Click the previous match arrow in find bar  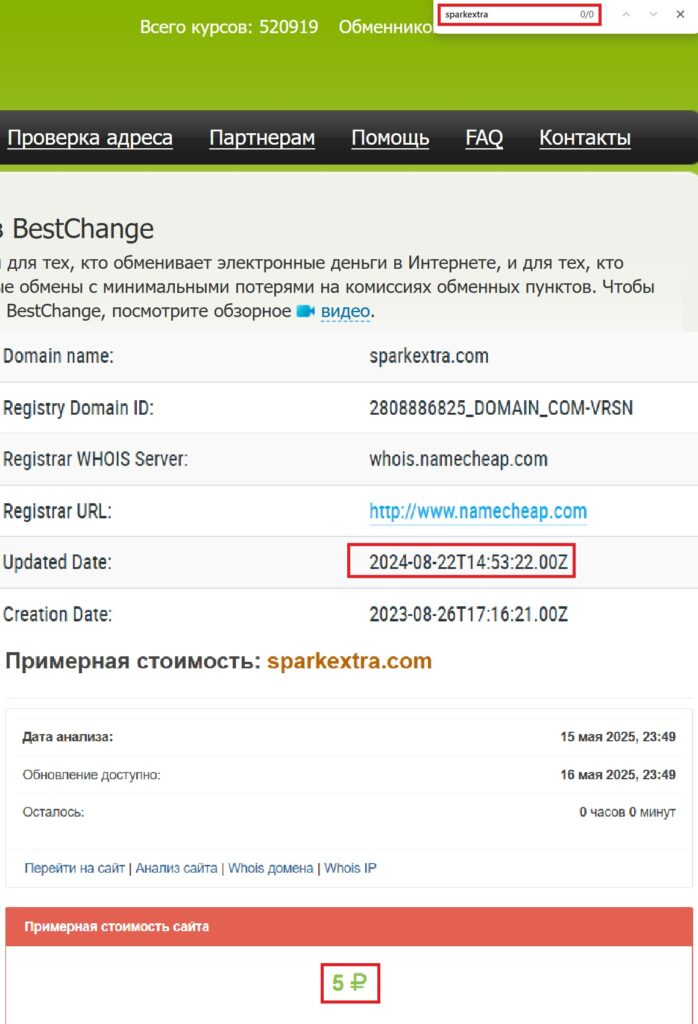tap(626, 15)
